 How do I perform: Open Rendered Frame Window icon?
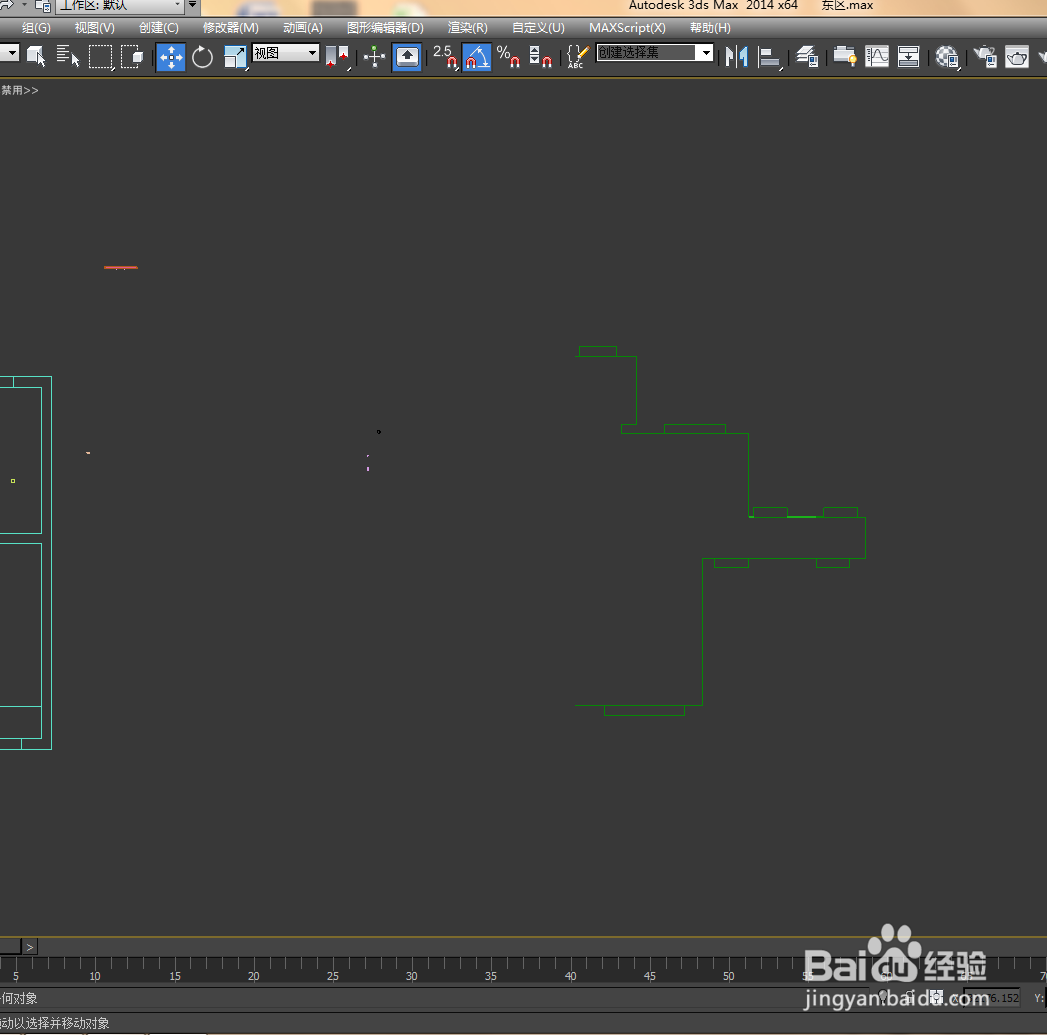coord(1017,57)
